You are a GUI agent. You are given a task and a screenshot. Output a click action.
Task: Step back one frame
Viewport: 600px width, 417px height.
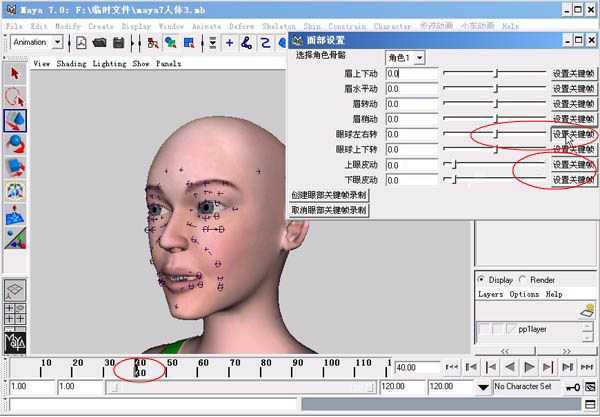tap(471, 367)
